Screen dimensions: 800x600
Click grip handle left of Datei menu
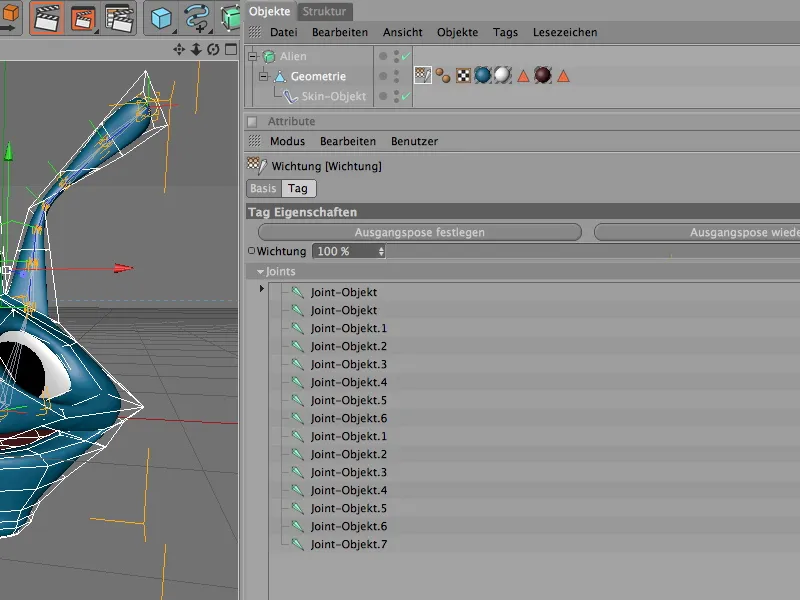pos(255,32)
